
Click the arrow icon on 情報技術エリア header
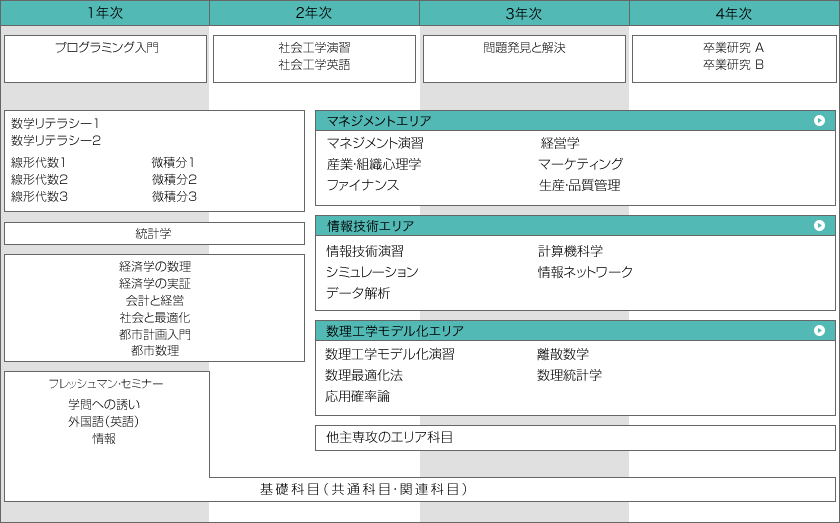click(x=819, y=226)
